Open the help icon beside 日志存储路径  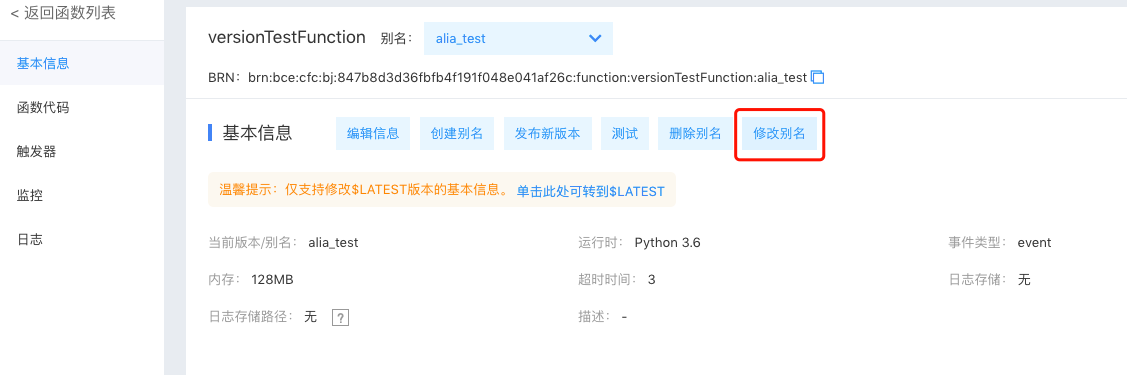(x=340, y=317)
